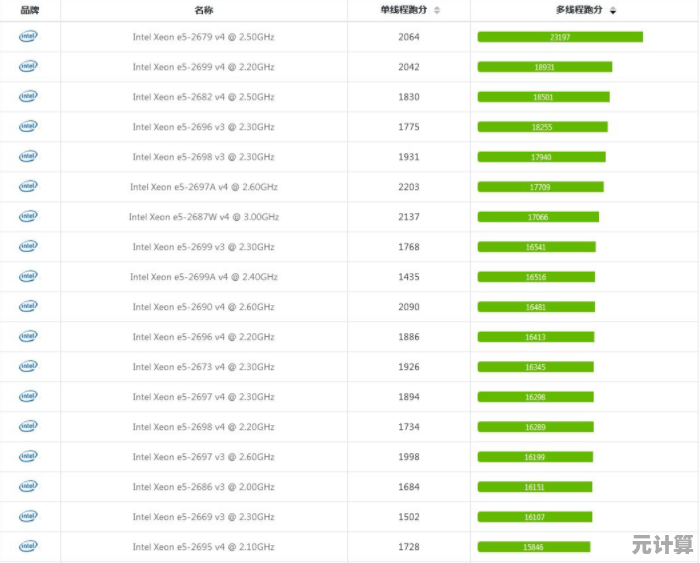
Task: Click the single-thread score 2203
Action: (x=408, y=187)
